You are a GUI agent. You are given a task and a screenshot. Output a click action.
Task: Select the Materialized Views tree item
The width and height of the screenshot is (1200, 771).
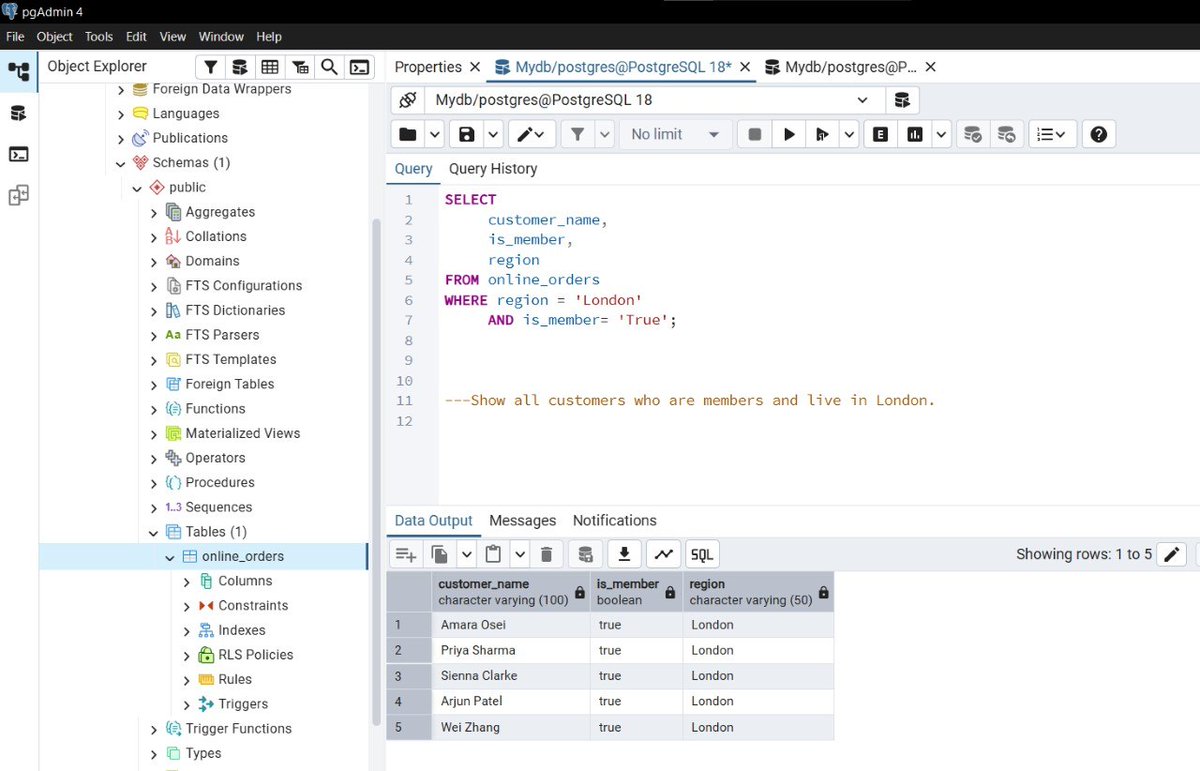[x=243, y=433]
